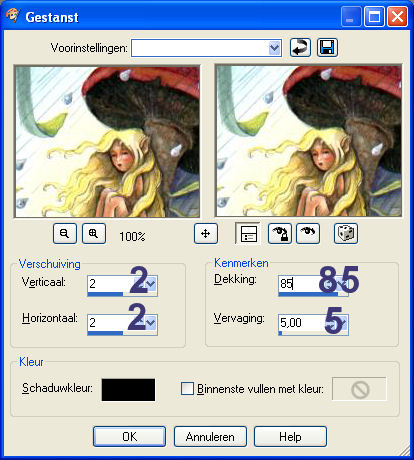Image resolution: width=414 pixels, height=460 pixels.
Task: Expand the Horizontaal value dropdown arrow
Action: click(150, 322)
